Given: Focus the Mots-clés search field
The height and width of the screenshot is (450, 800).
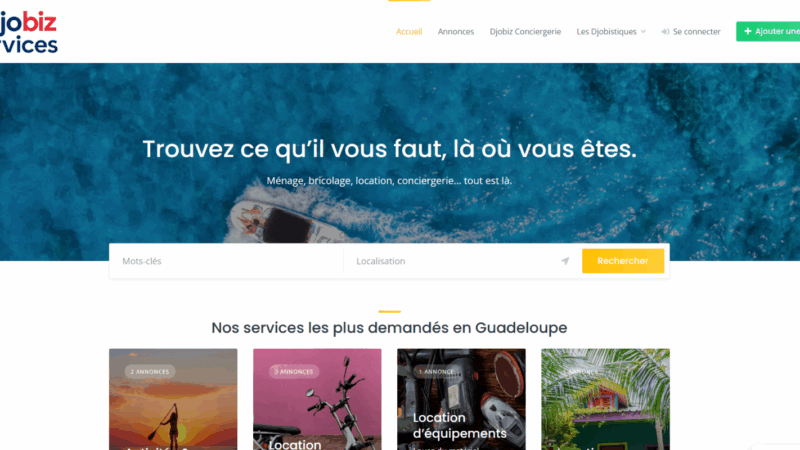Looking at the screenshot, I should [x=227, y=261].
